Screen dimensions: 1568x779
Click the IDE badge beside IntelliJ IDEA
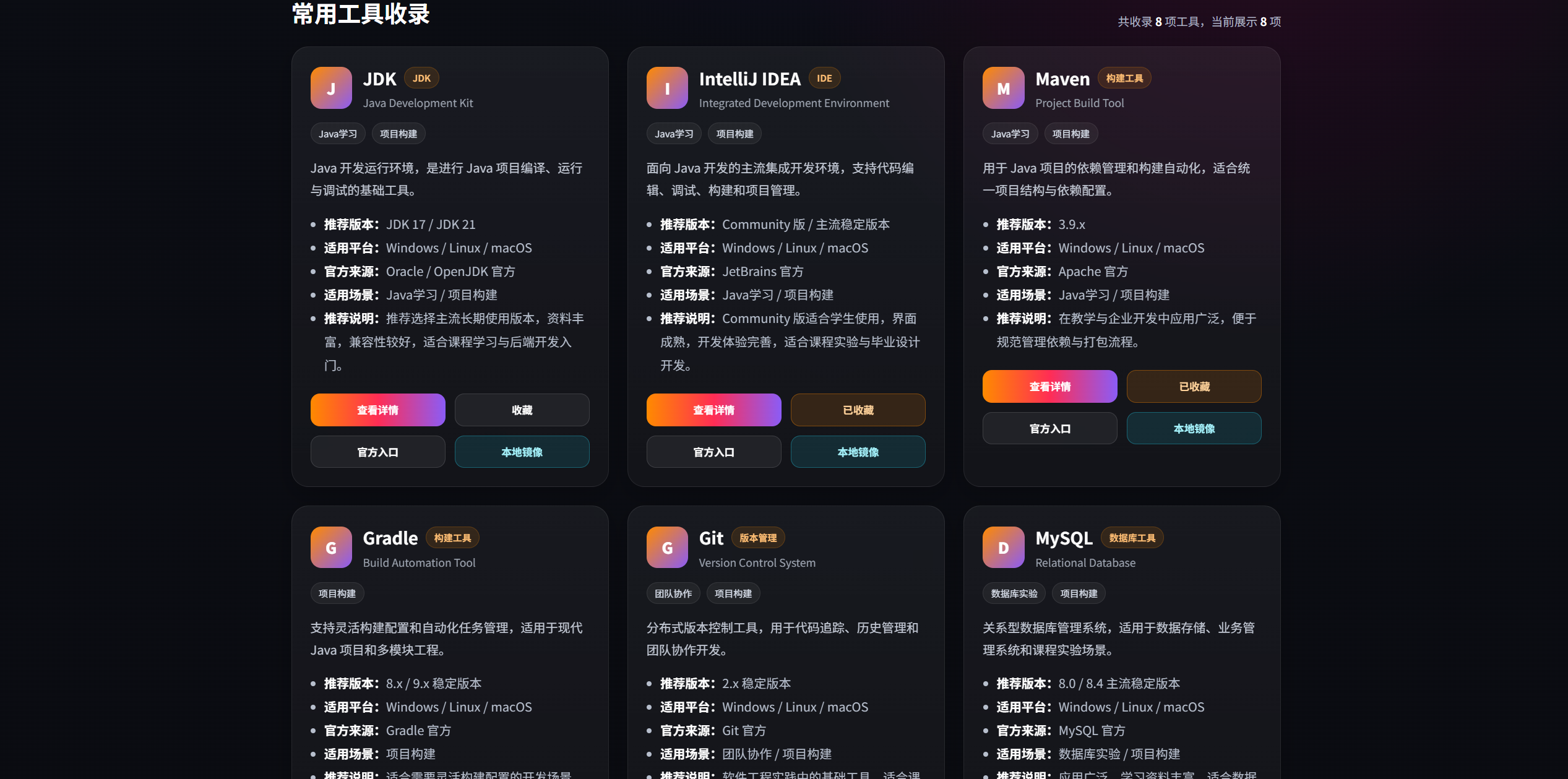pos(824,78)
